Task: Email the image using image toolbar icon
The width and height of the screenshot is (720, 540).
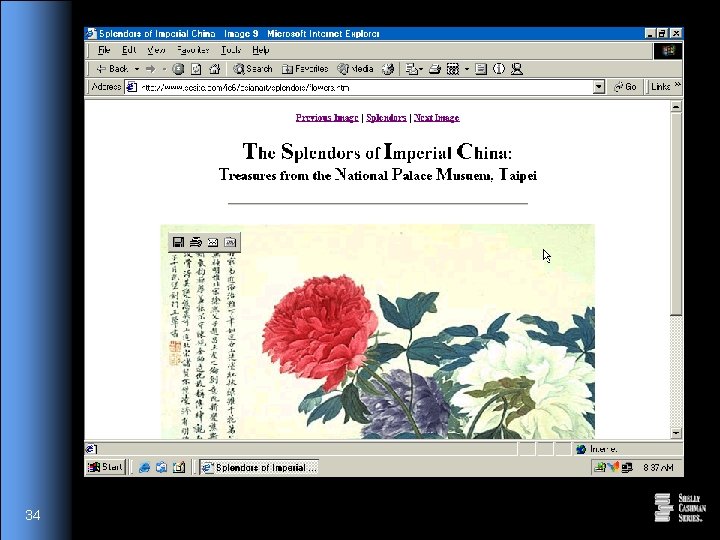Action: [213, 242]
